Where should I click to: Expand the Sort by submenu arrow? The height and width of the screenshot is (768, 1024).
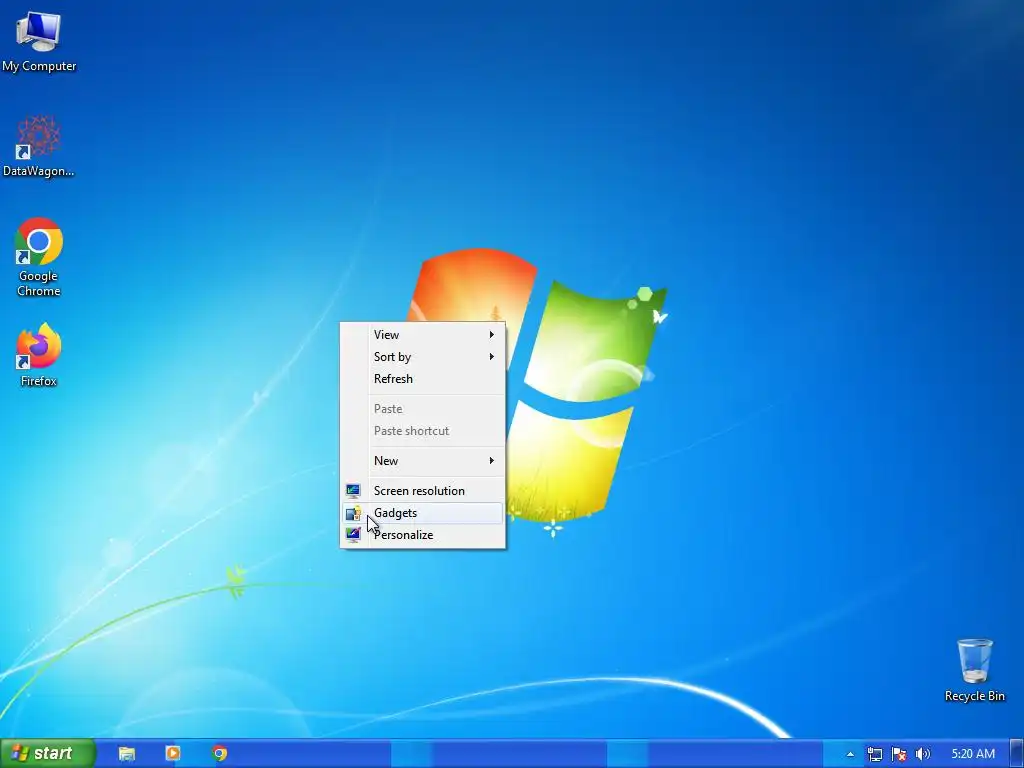[492, 357]
